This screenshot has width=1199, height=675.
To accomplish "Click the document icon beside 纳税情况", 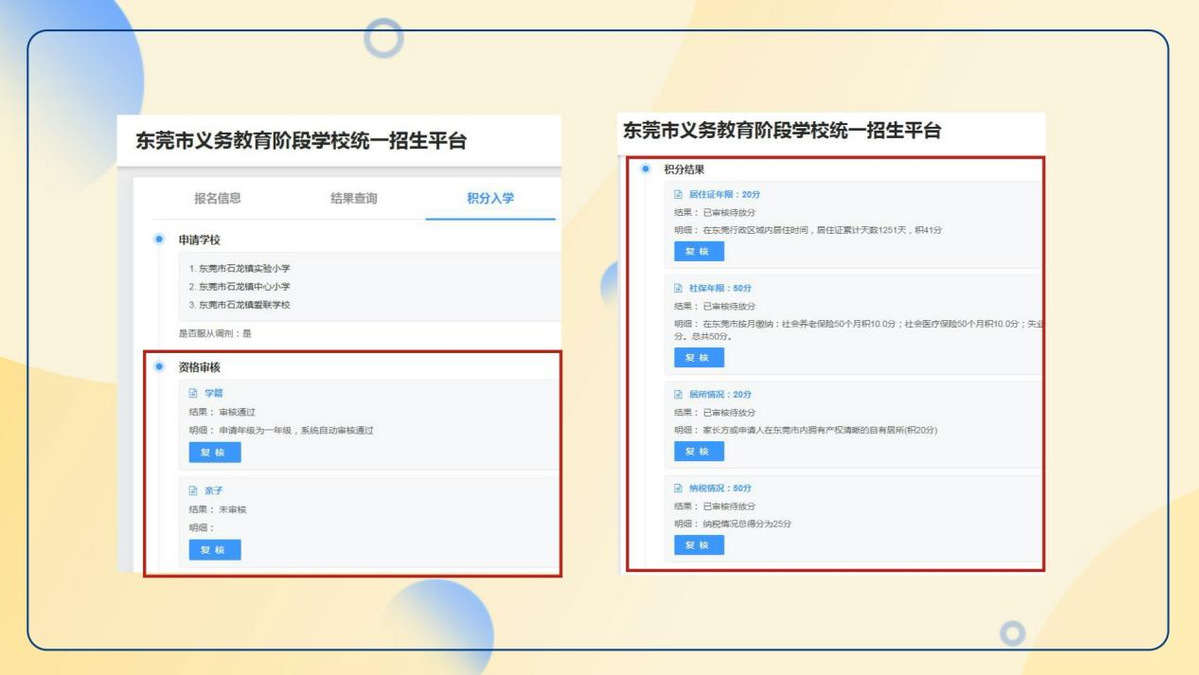I will (x=678, y=488).
